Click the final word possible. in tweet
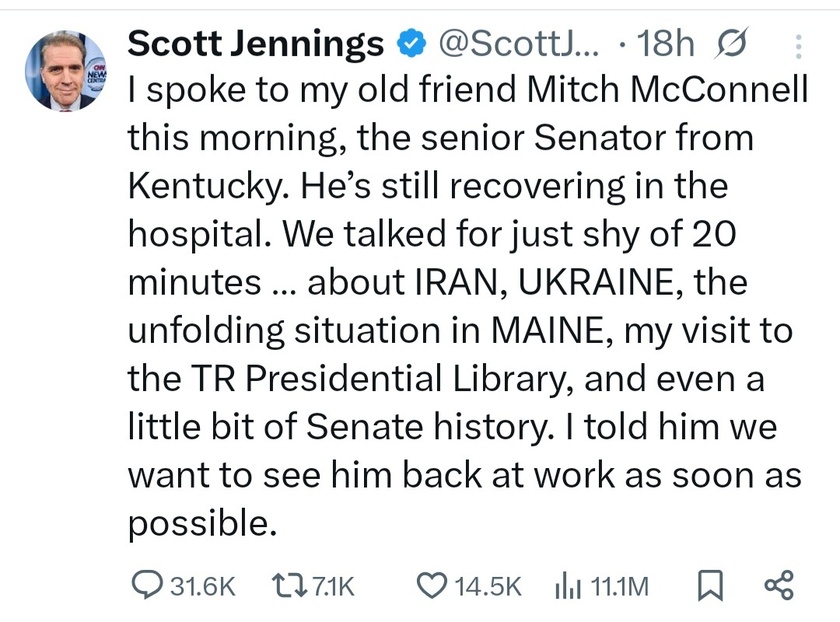Viewport: 840px width, 622px height. (x=202, y=524)
